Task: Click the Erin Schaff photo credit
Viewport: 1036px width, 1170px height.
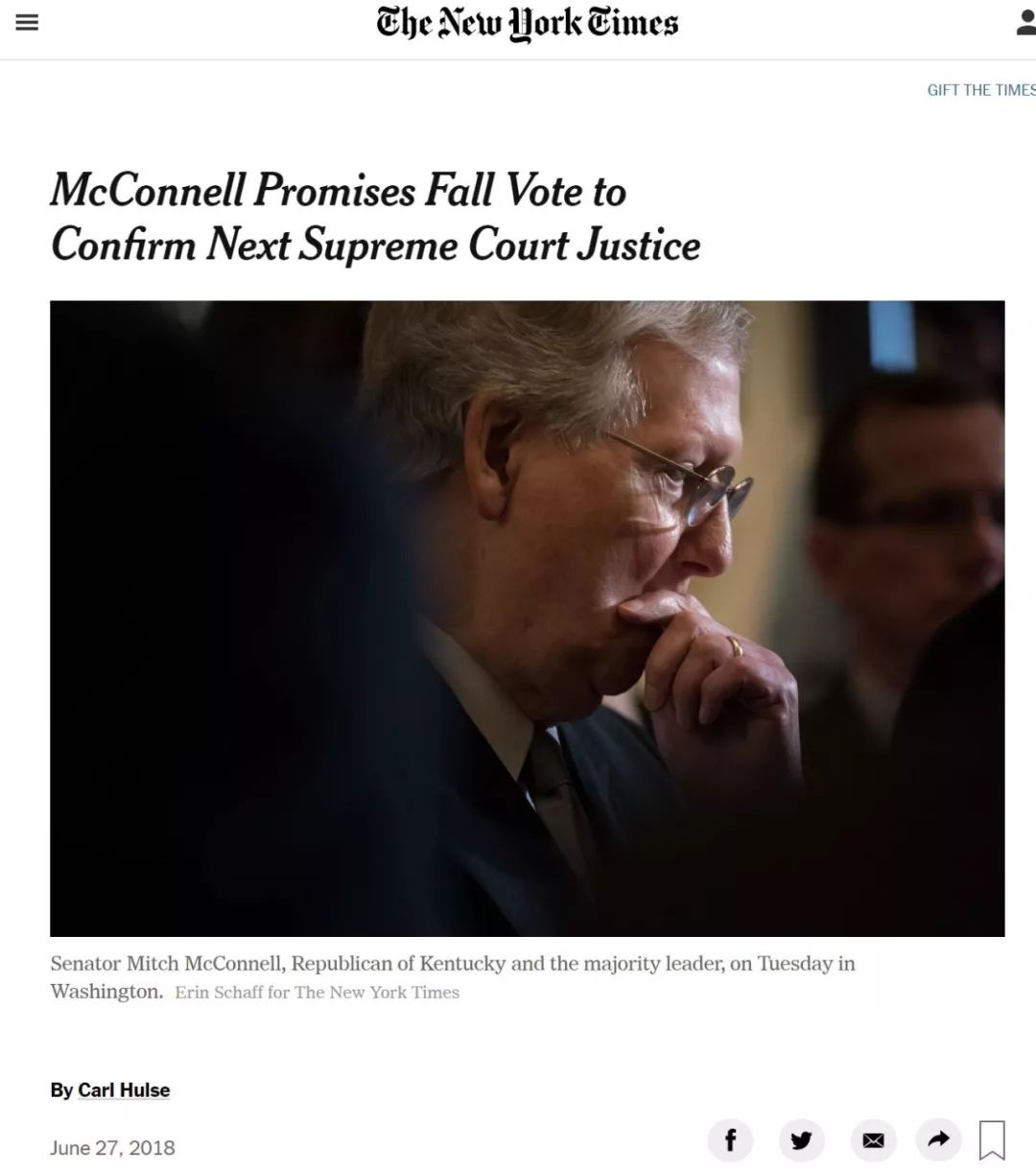Action: coord(317,993)
